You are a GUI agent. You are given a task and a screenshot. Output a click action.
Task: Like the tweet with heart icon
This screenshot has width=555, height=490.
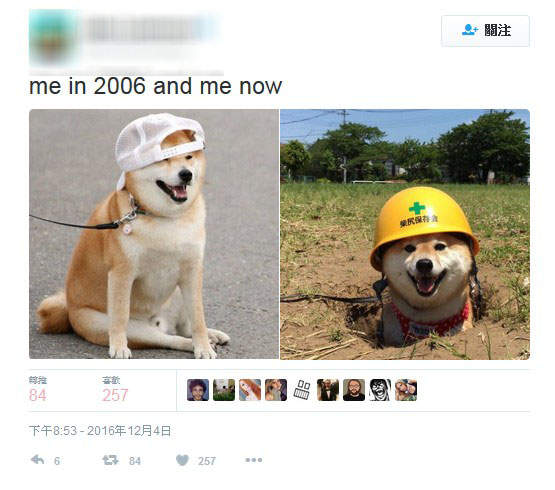click(182, 460)
